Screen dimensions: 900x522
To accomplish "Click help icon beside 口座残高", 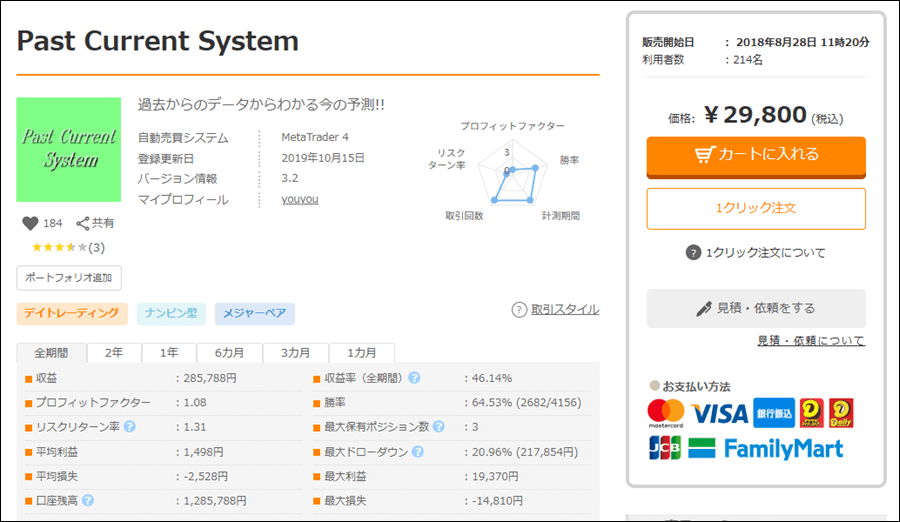I will pyautogui.click(x=88, y=500).
